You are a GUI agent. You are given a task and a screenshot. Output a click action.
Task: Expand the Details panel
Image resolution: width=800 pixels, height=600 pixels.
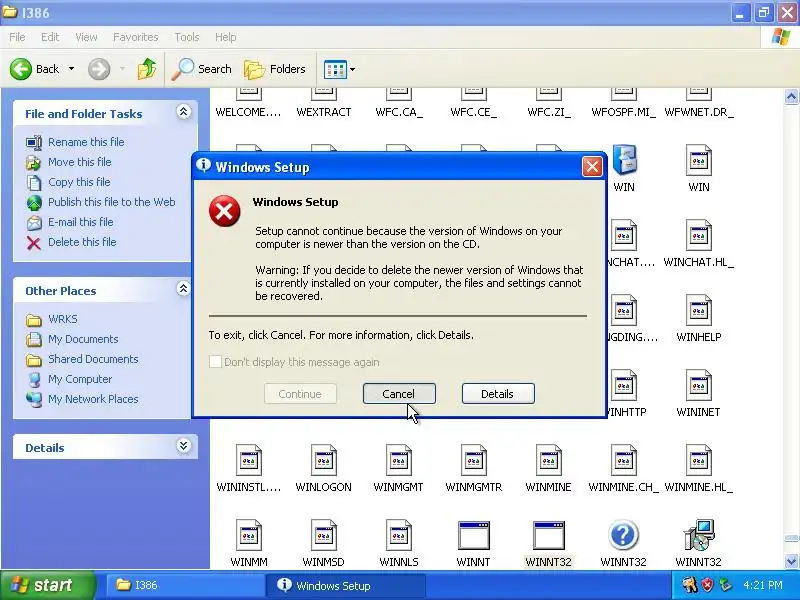click(x=183, y=446)
